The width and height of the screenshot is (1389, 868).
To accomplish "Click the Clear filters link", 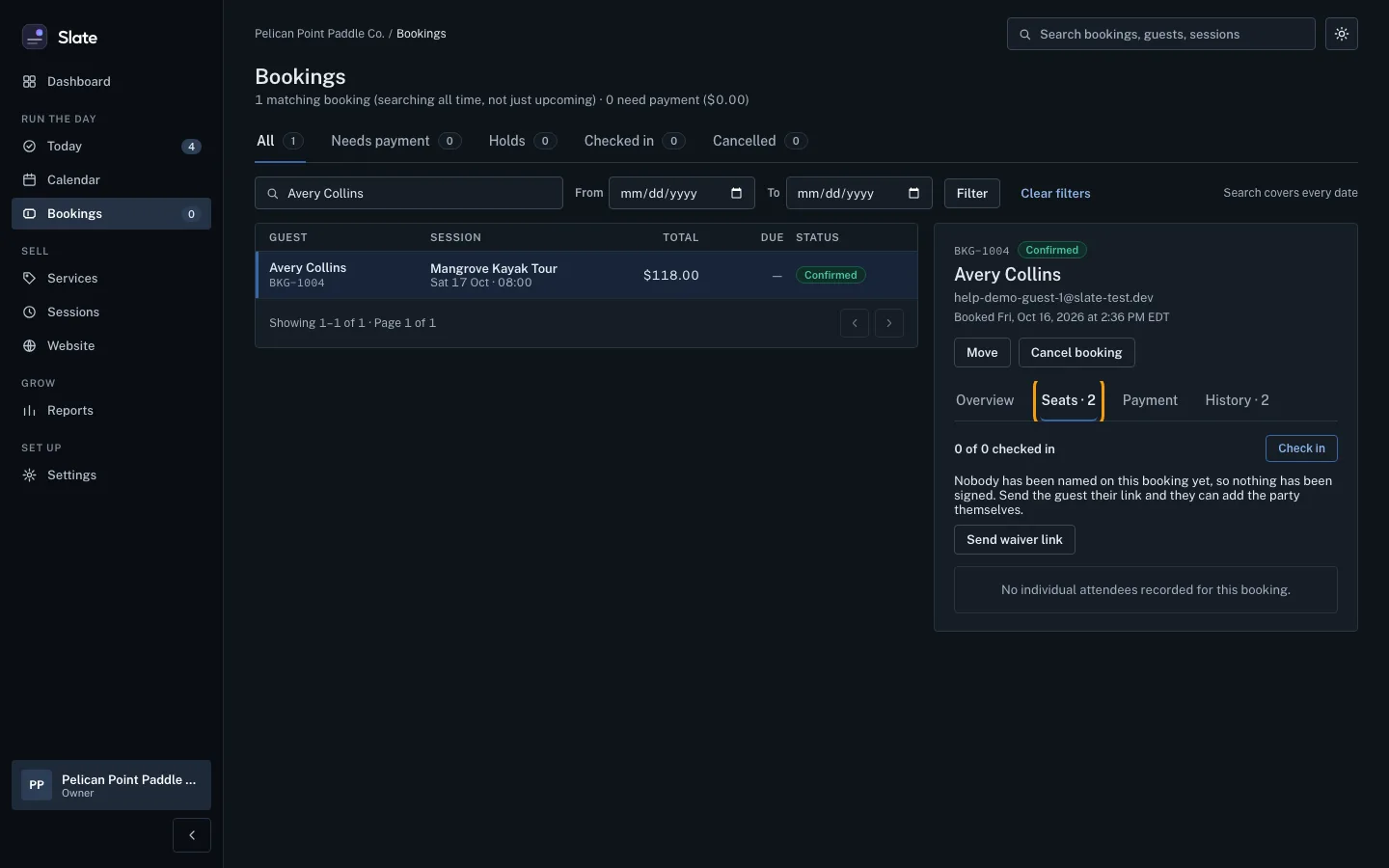I will (x=1055, y=193).
